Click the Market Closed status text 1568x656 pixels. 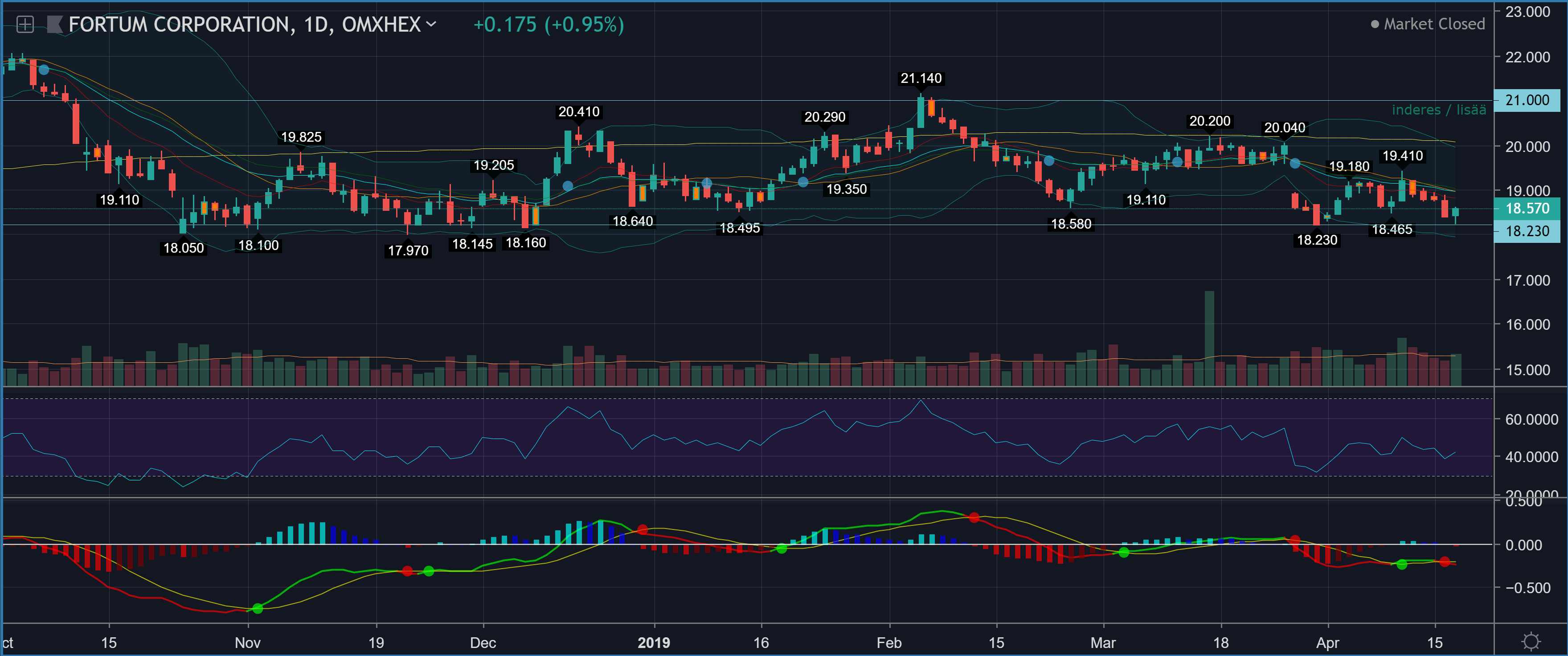pos(1434,25)
